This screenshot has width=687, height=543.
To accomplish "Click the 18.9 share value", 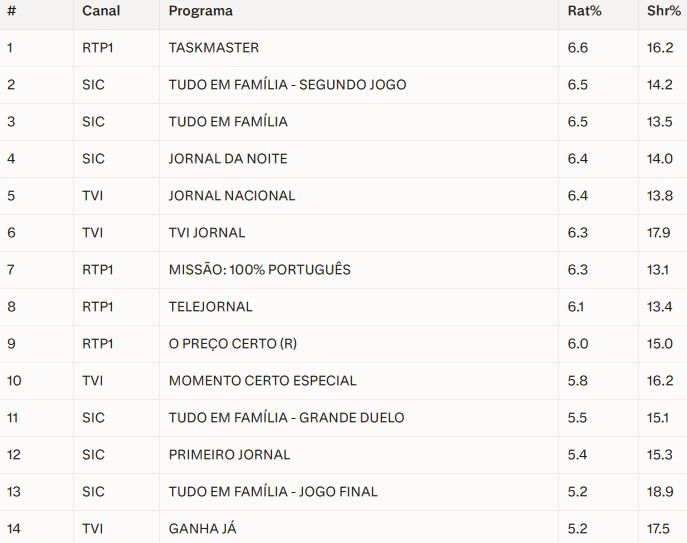I will coord(660,492).
